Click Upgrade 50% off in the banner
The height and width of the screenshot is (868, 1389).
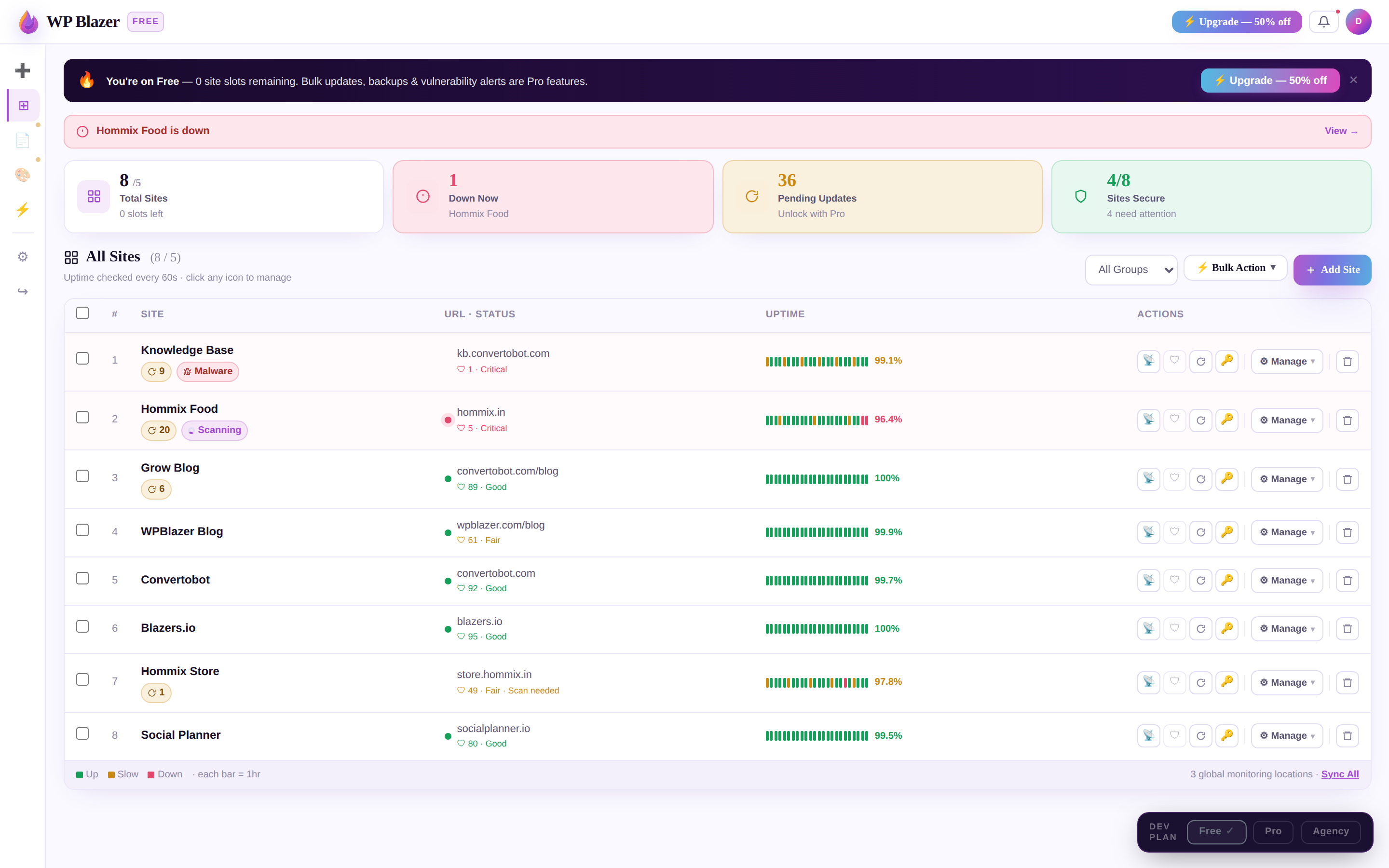tap(1269, 81)
